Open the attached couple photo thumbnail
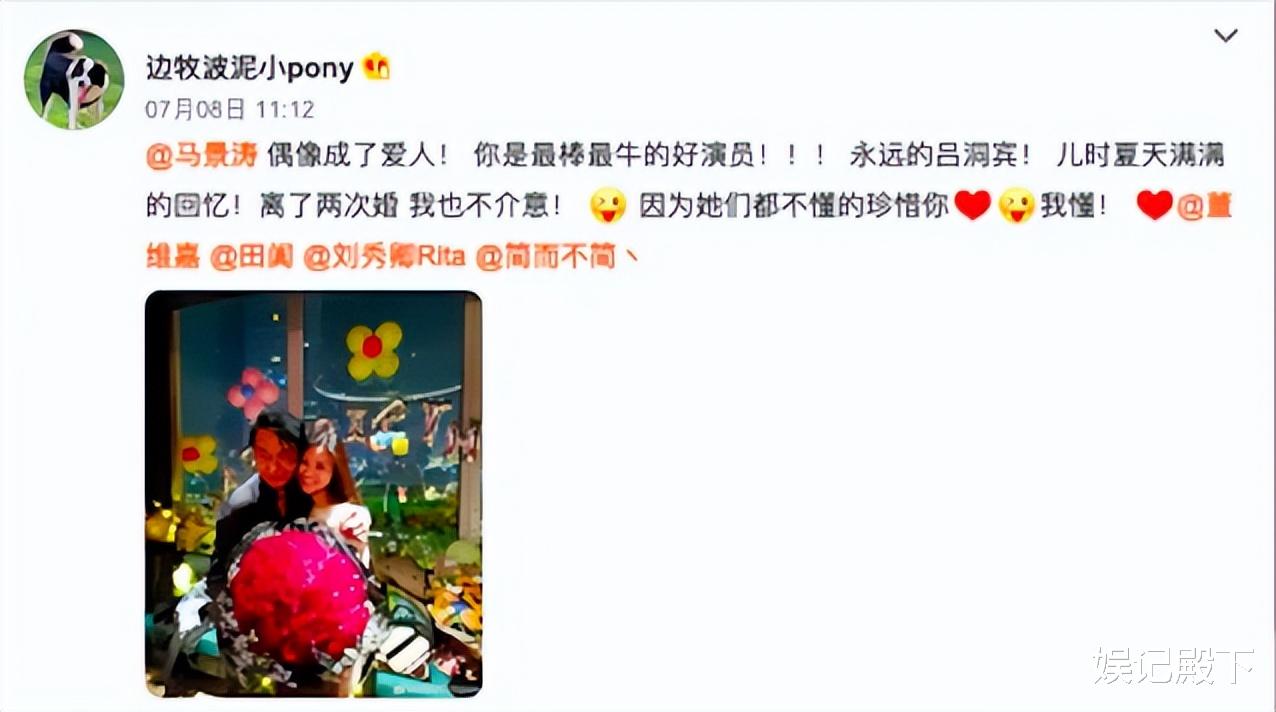The height and width of the screenshot is (712, 1276). [x=314, y=494]
